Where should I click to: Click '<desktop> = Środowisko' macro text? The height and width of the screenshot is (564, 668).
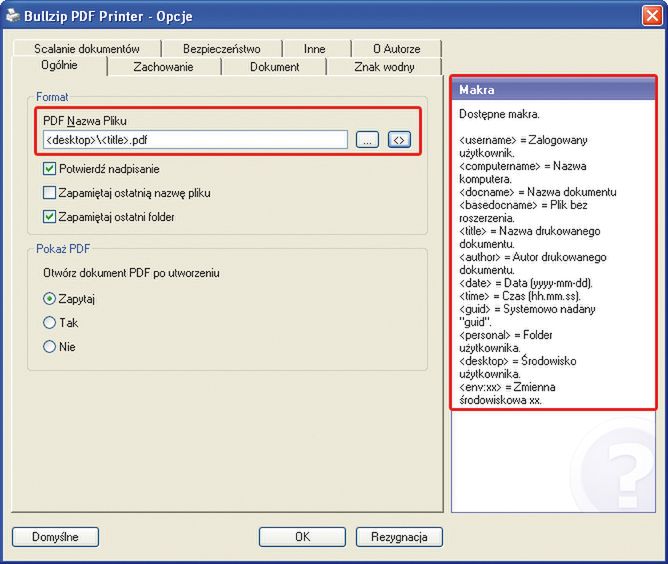[x=518, y=361]
